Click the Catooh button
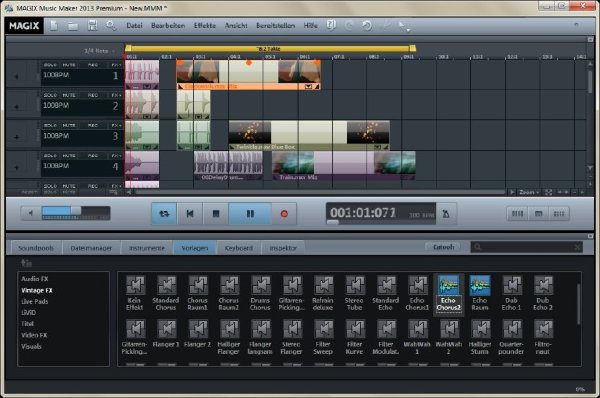 click(x=443, y=247)
